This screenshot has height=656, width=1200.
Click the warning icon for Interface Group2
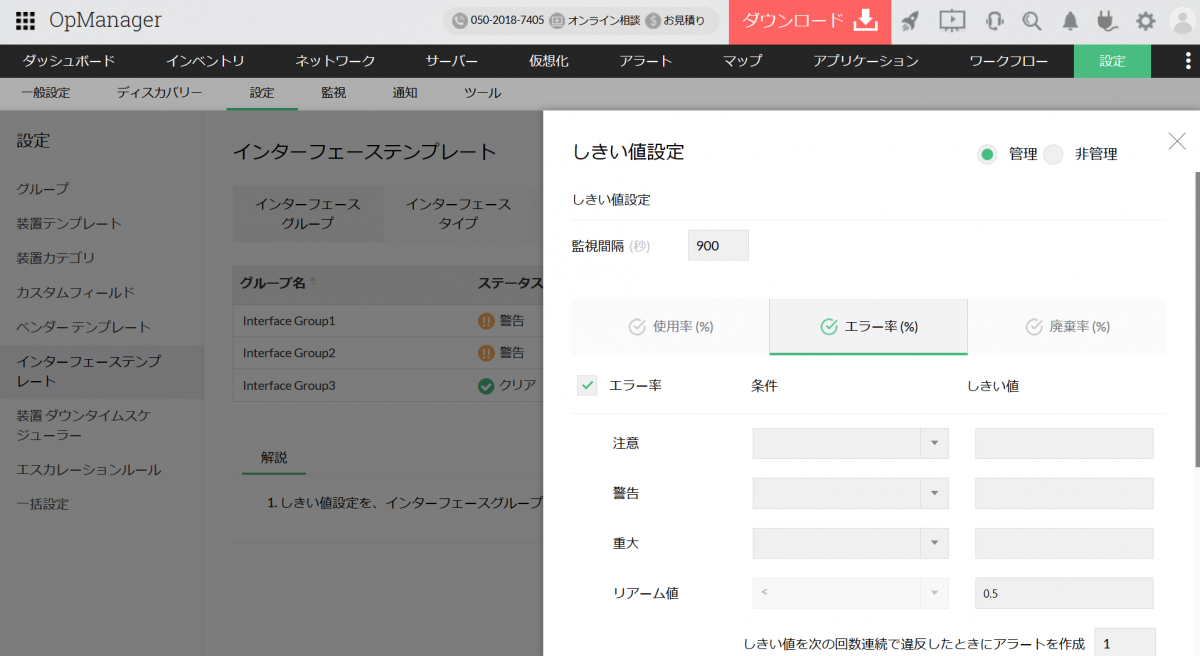pos(486,353)
